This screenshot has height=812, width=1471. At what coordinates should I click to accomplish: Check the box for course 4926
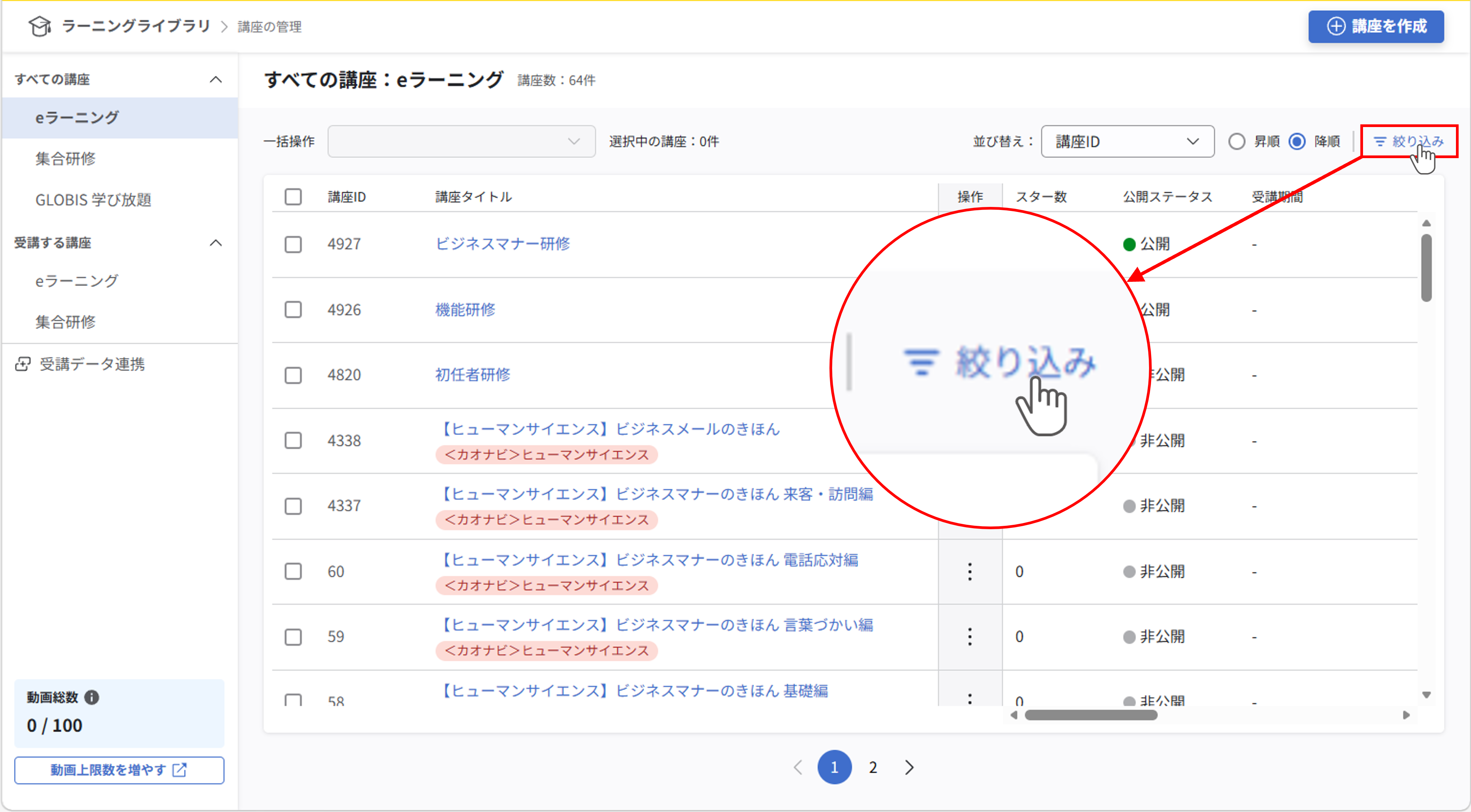click(293, 310)
